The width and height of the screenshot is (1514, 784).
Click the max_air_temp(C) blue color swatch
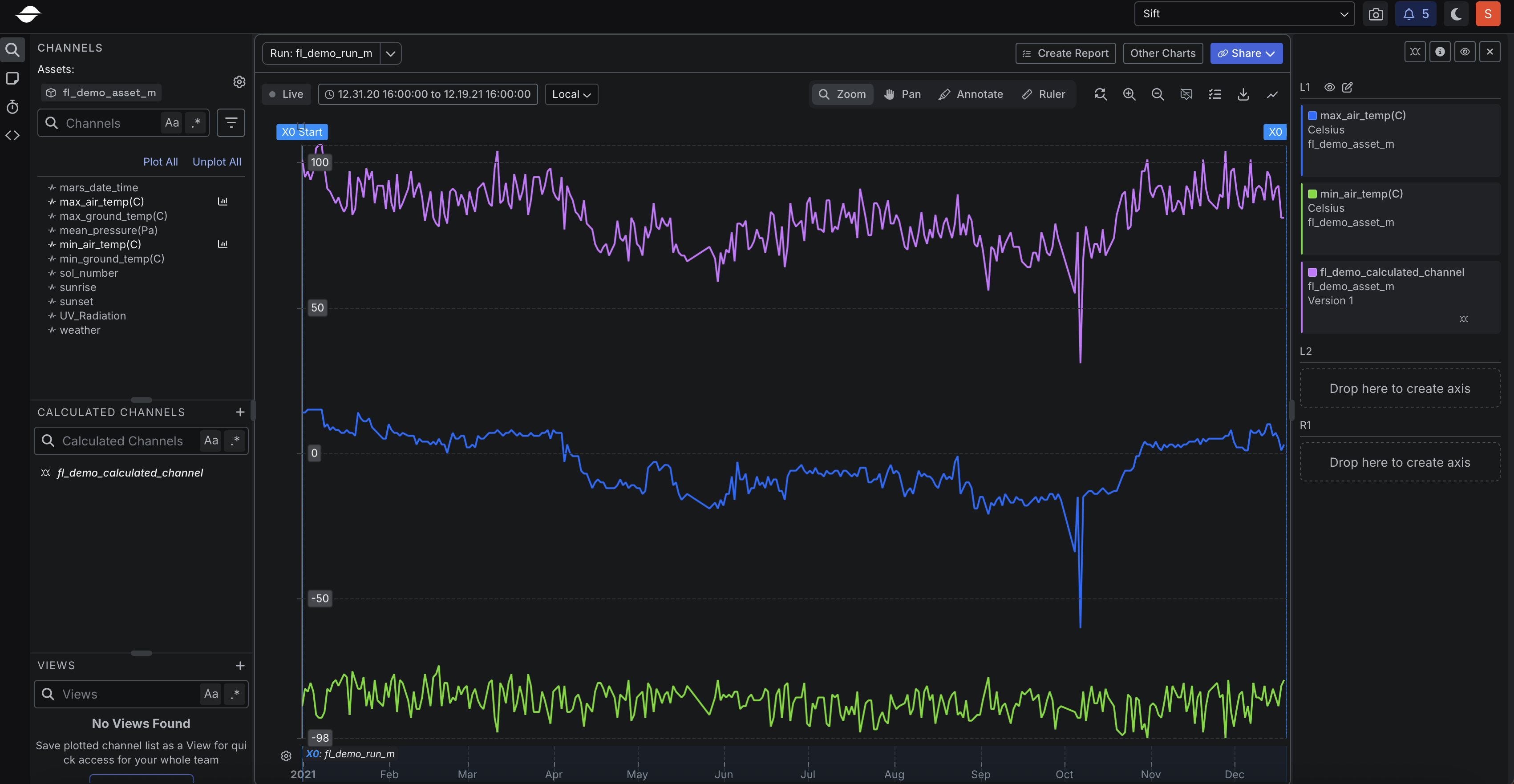[x=1312, y=116]
